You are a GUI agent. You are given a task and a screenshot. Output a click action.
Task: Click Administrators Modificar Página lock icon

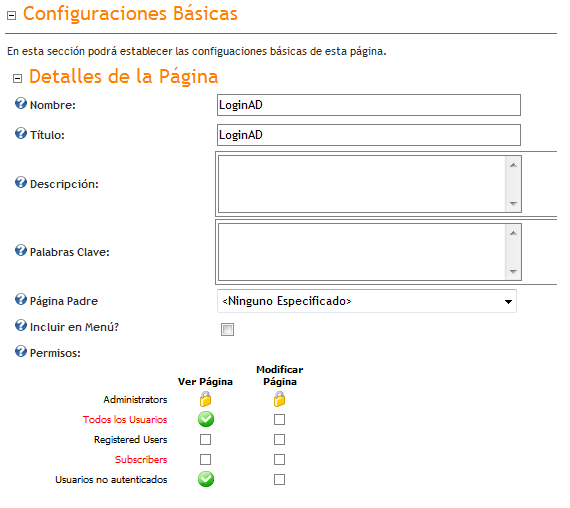coord(280,399)
